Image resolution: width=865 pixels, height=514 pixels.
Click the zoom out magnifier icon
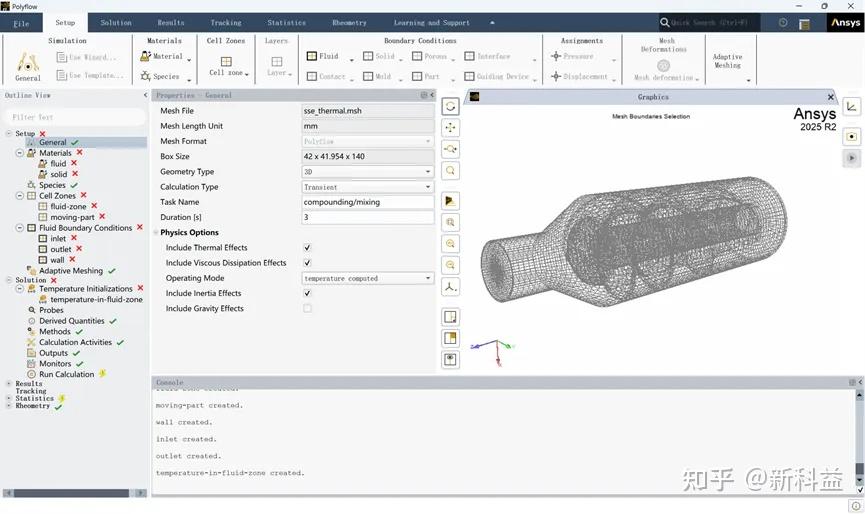tap(450, 265)
